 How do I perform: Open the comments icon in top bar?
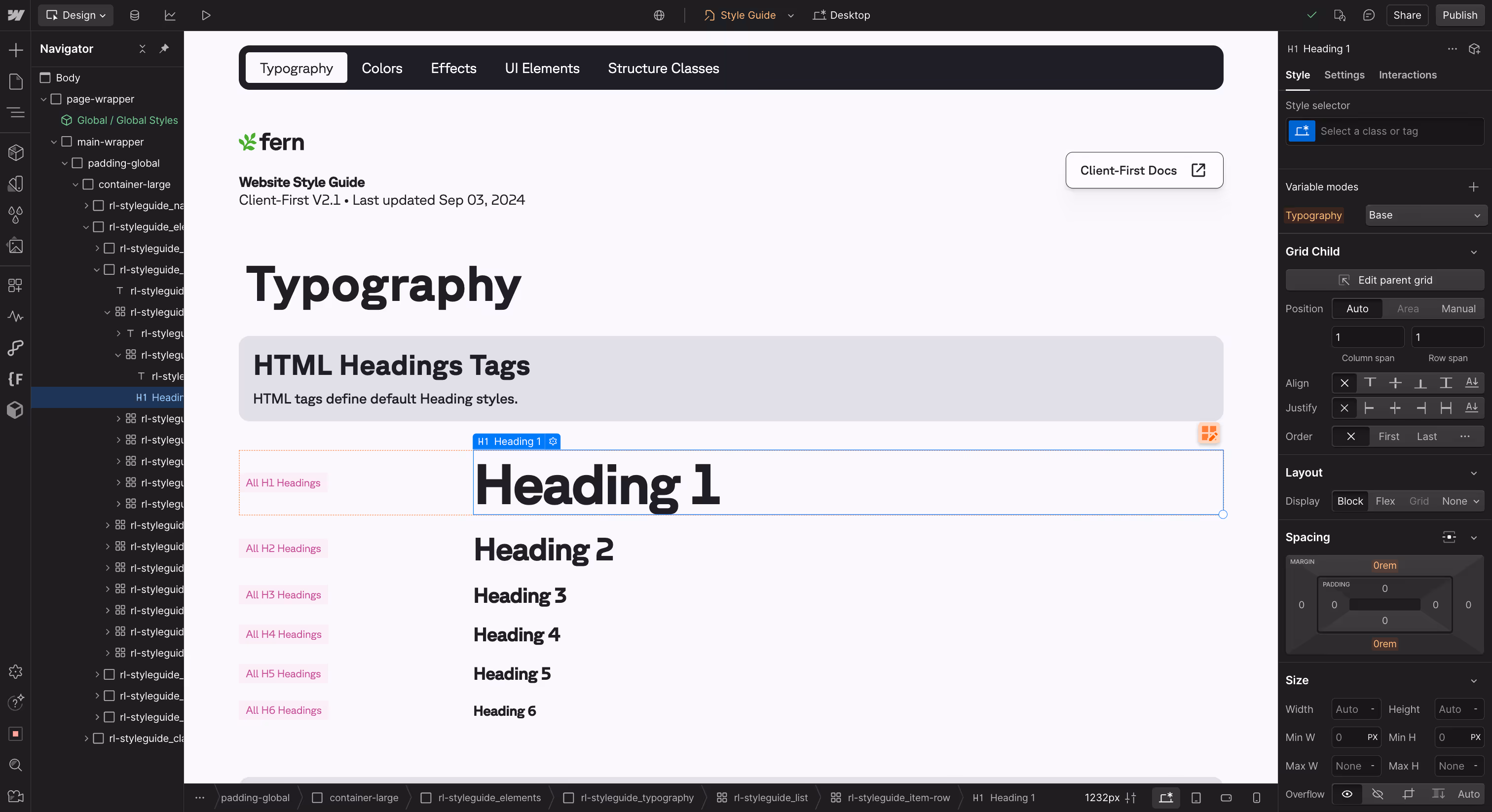click(1368, 15)
